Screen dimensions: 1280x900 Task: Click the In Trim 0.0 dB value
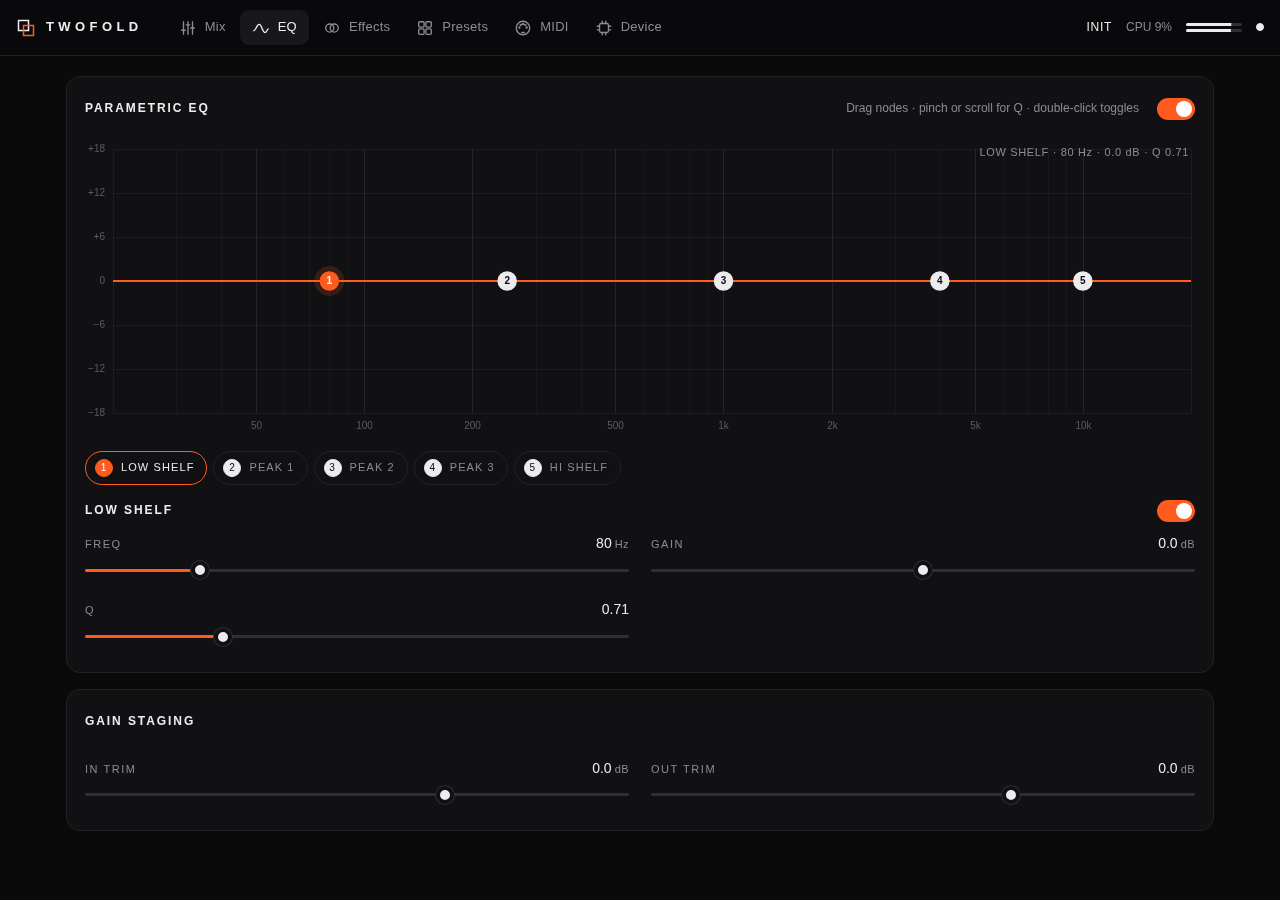point(610,768)
